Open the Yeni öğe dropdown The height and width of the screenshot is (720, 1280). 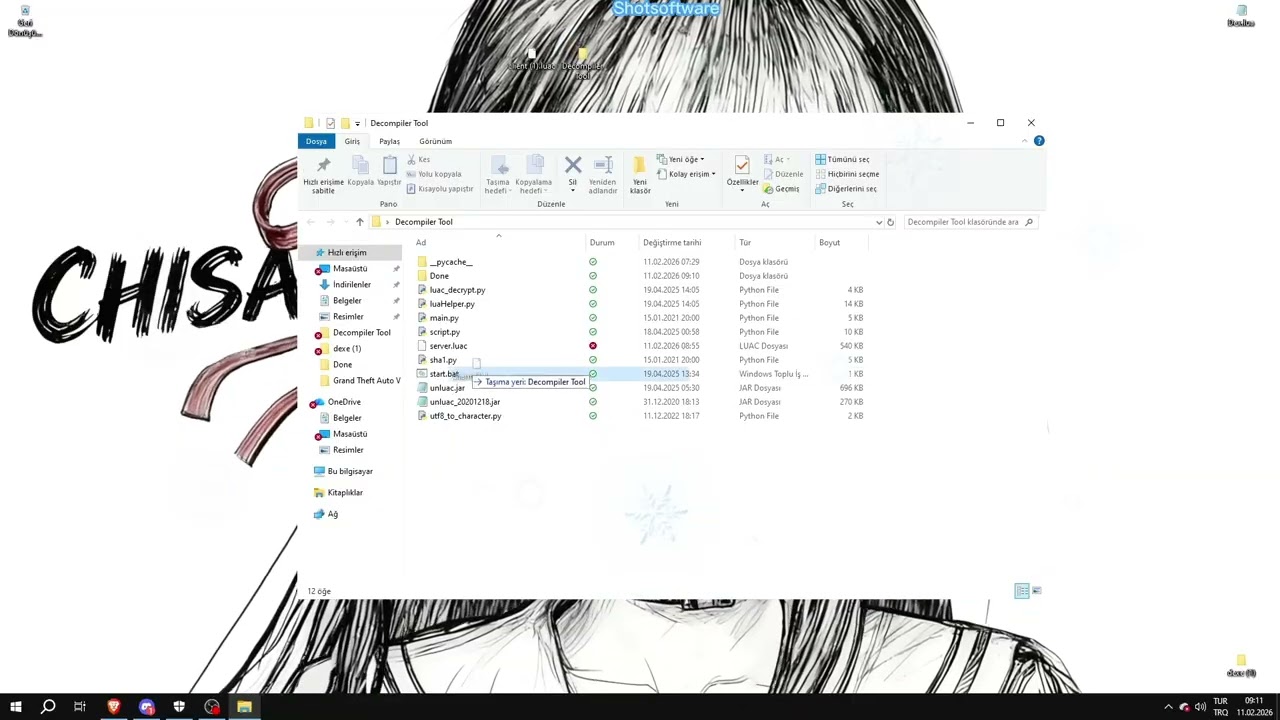tap(680, 159)
